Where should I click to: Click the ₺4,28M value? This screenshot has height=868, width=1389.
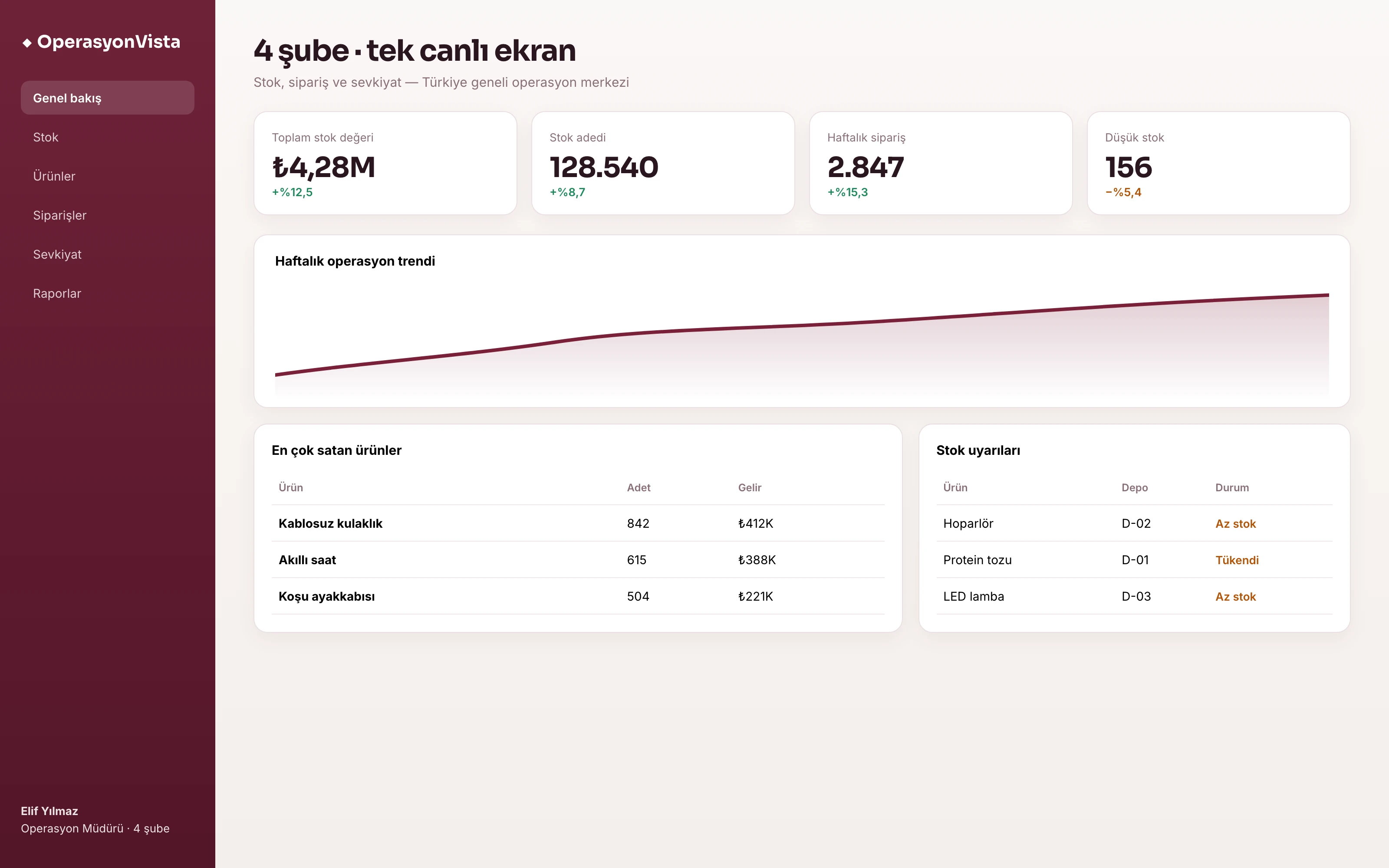[323, 167]
